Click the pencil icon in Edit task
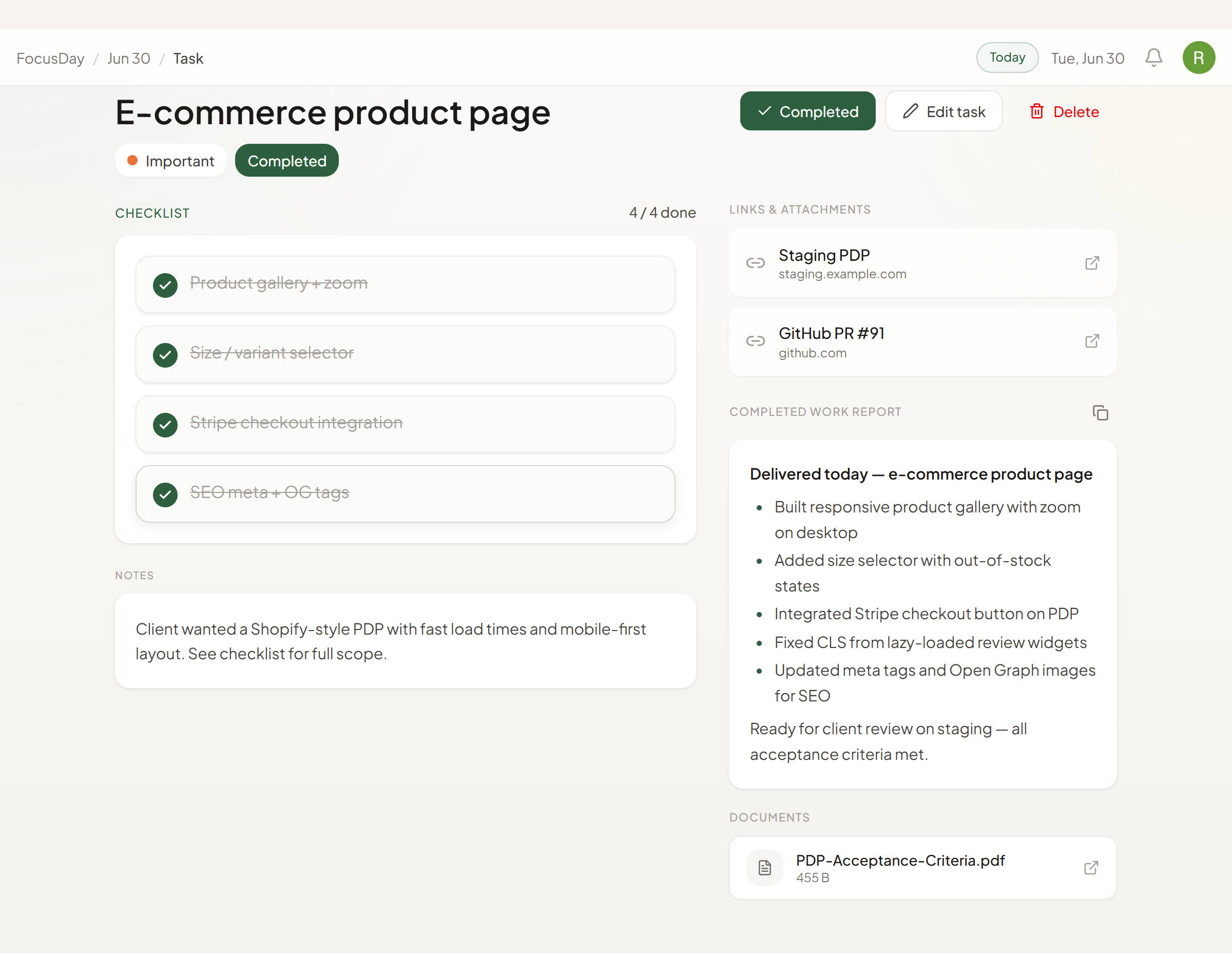Image resolution: width=1232 pixels, height=954 pixels. coord(911,111)
